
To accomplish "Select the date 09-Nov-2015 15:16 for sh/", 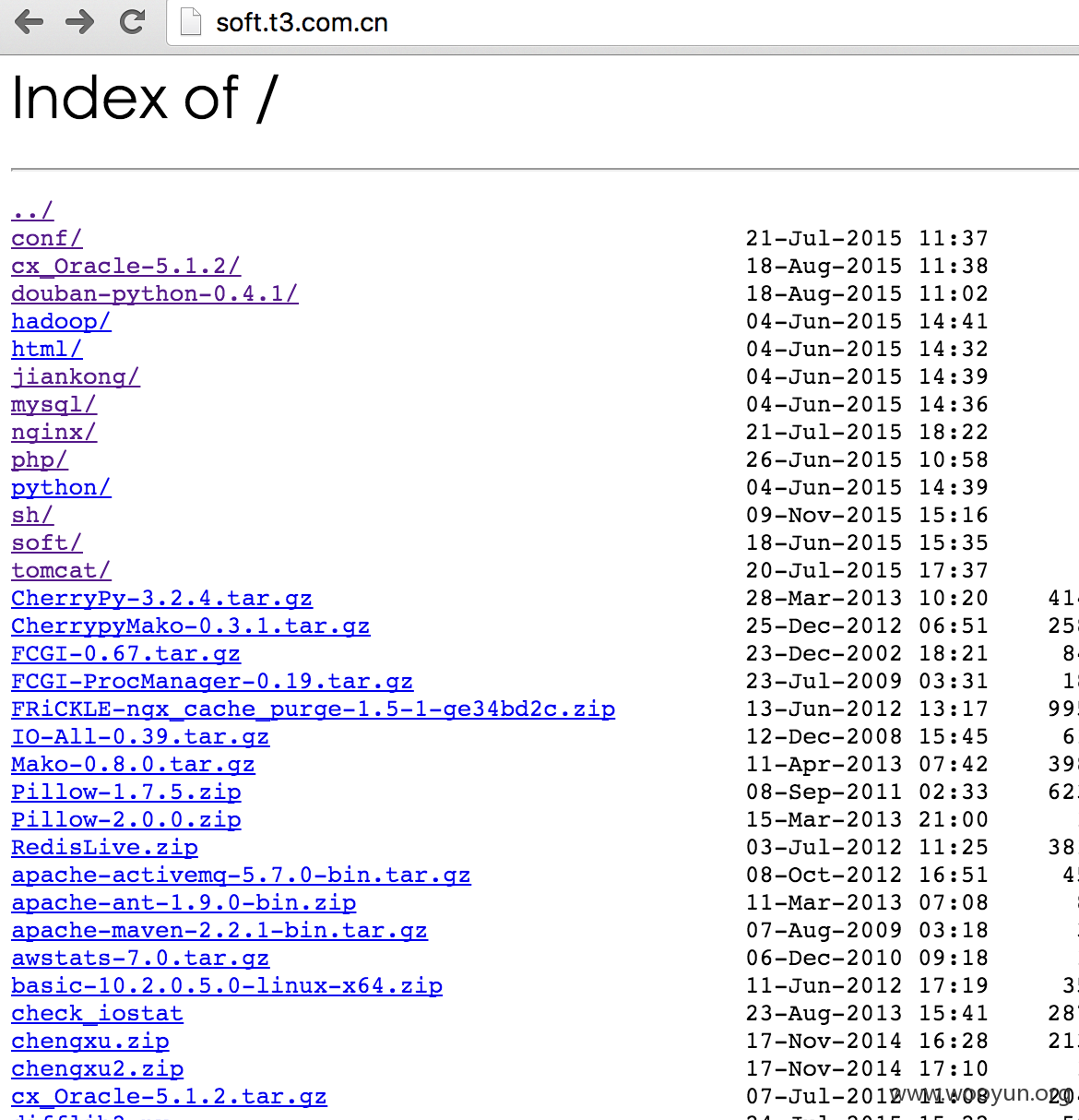I will click(867, 515).
